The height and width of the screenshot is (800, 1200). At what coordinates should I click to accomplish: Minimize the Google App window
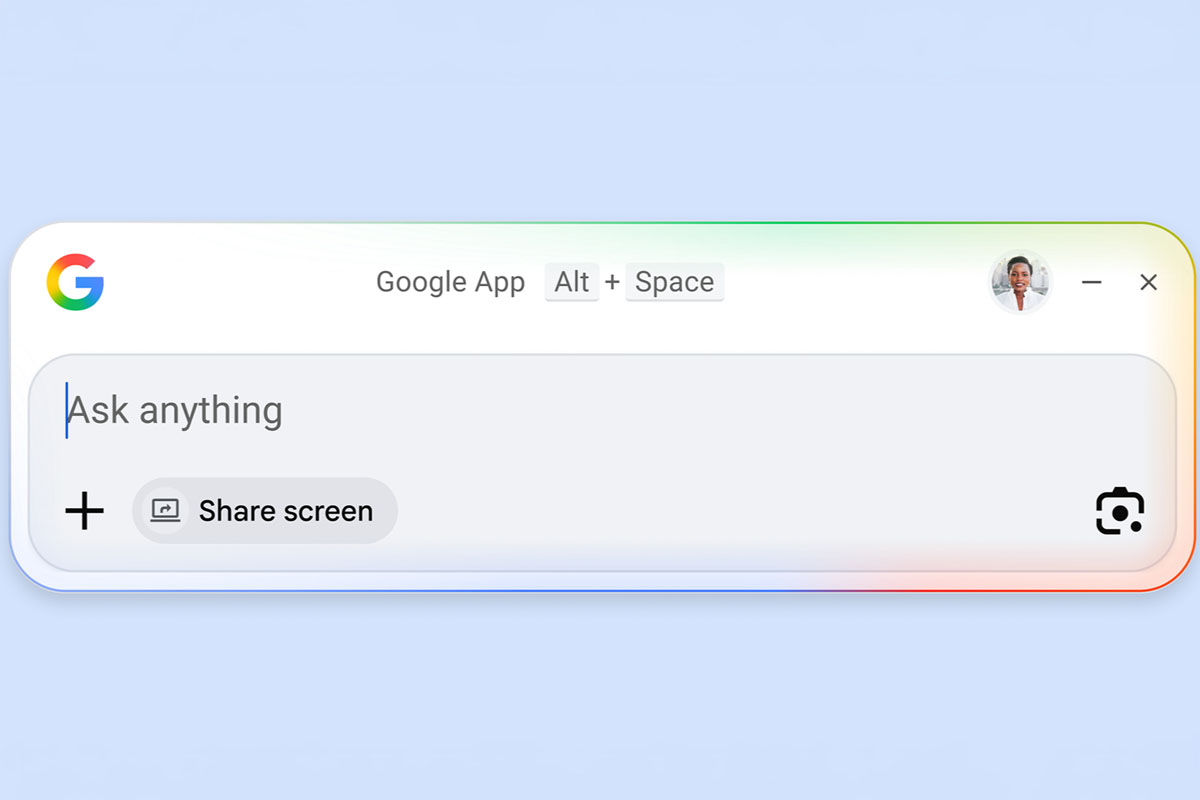pos(1092,283)
